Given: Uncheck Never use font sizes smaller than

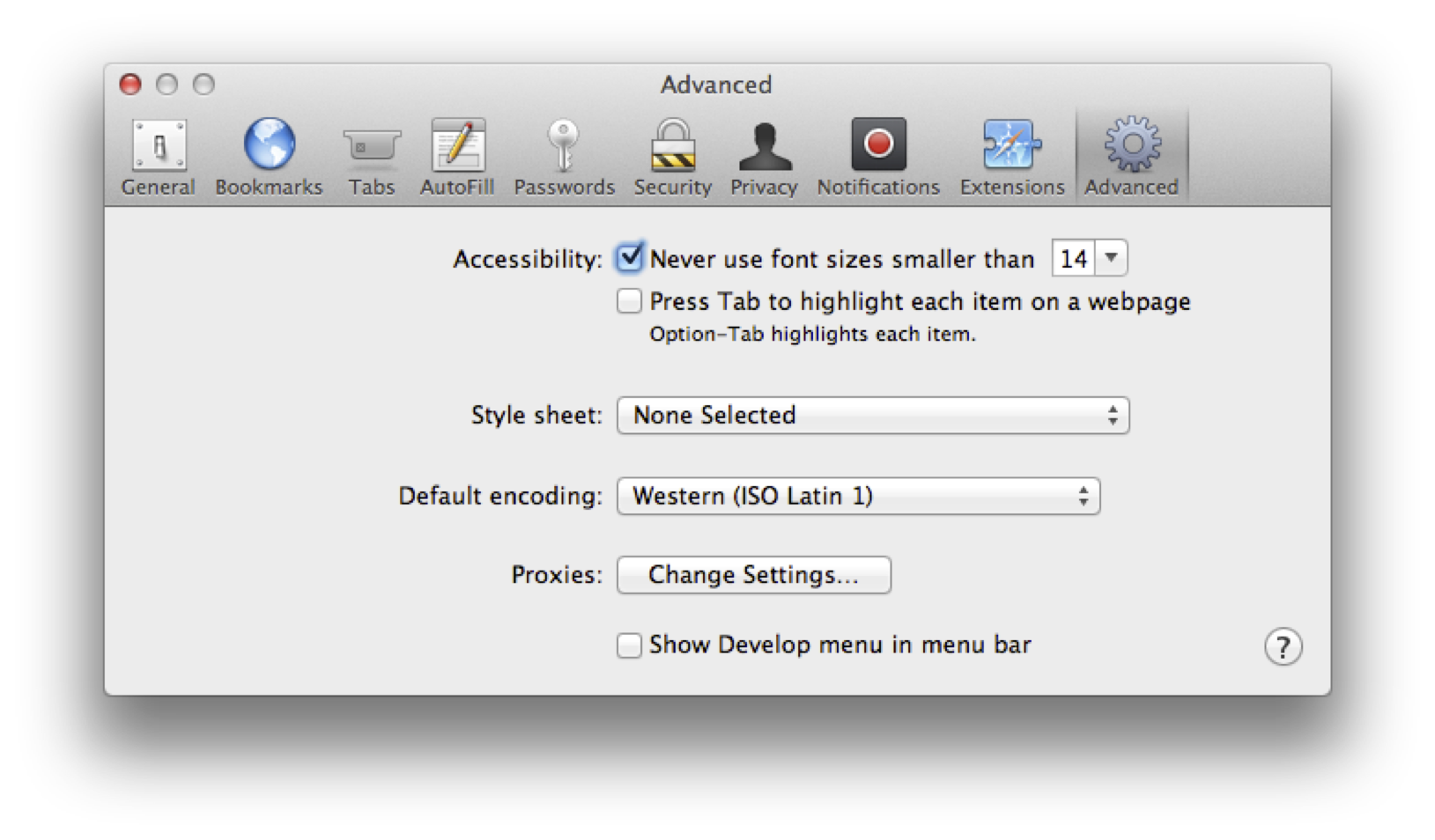Looking at the screenshot, I should tap(629, 258).
